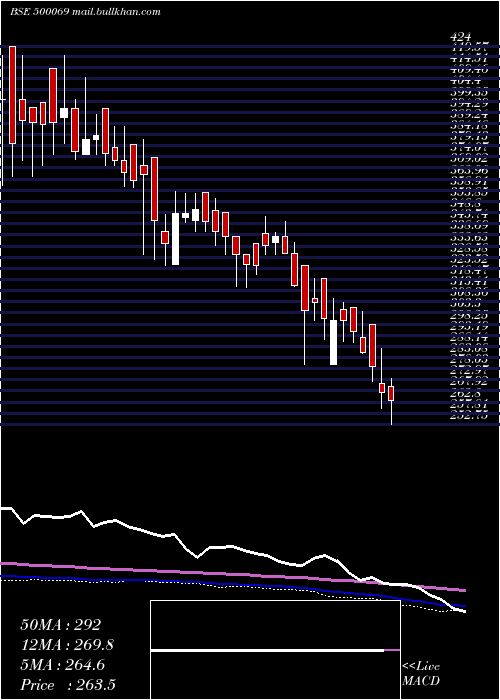Click inside the MACD histogram box
The height and width of the screenshot is (700, 500).
coord(275,650)
